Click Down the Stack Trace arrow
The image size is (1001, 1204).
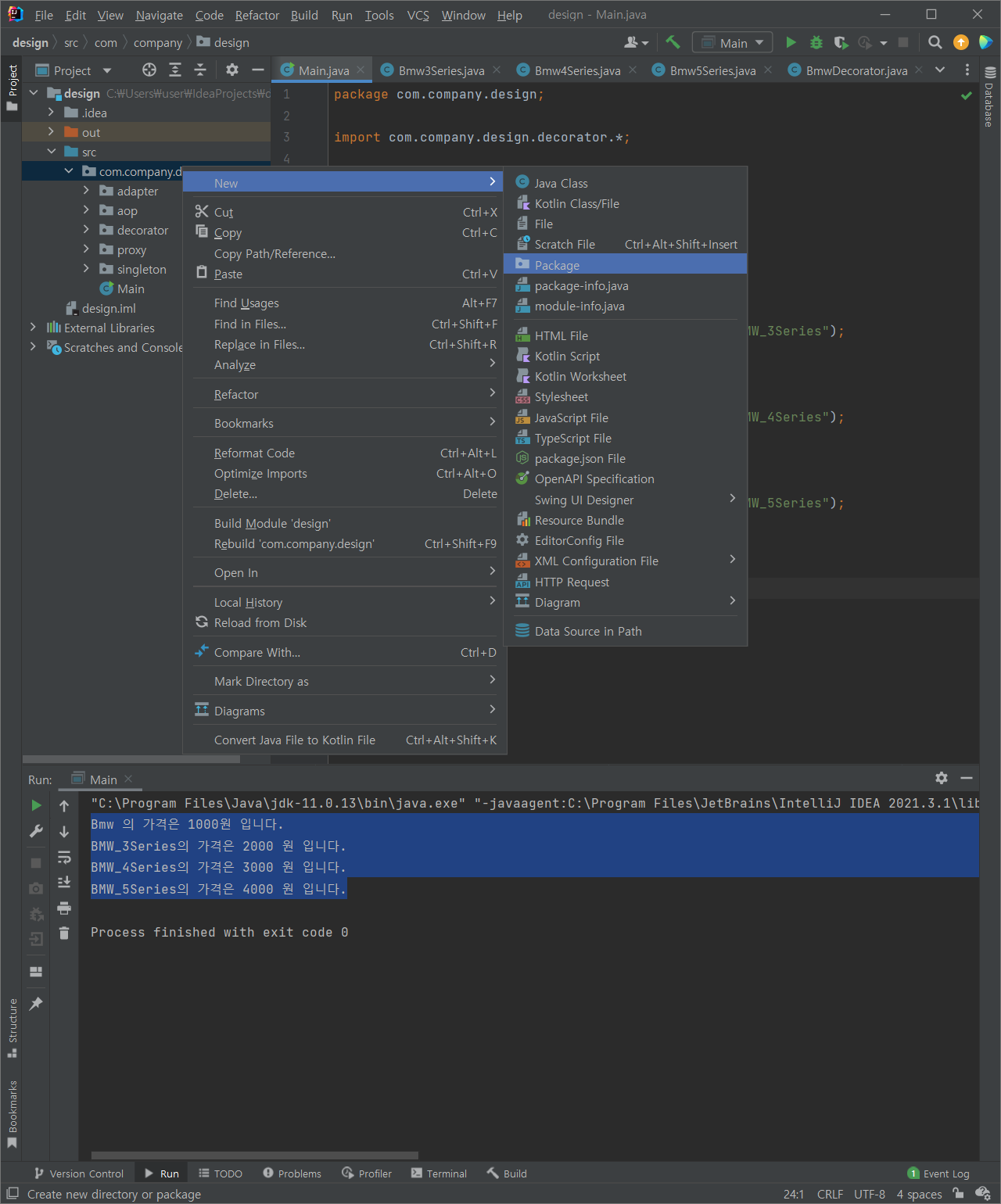click(64, 831)
